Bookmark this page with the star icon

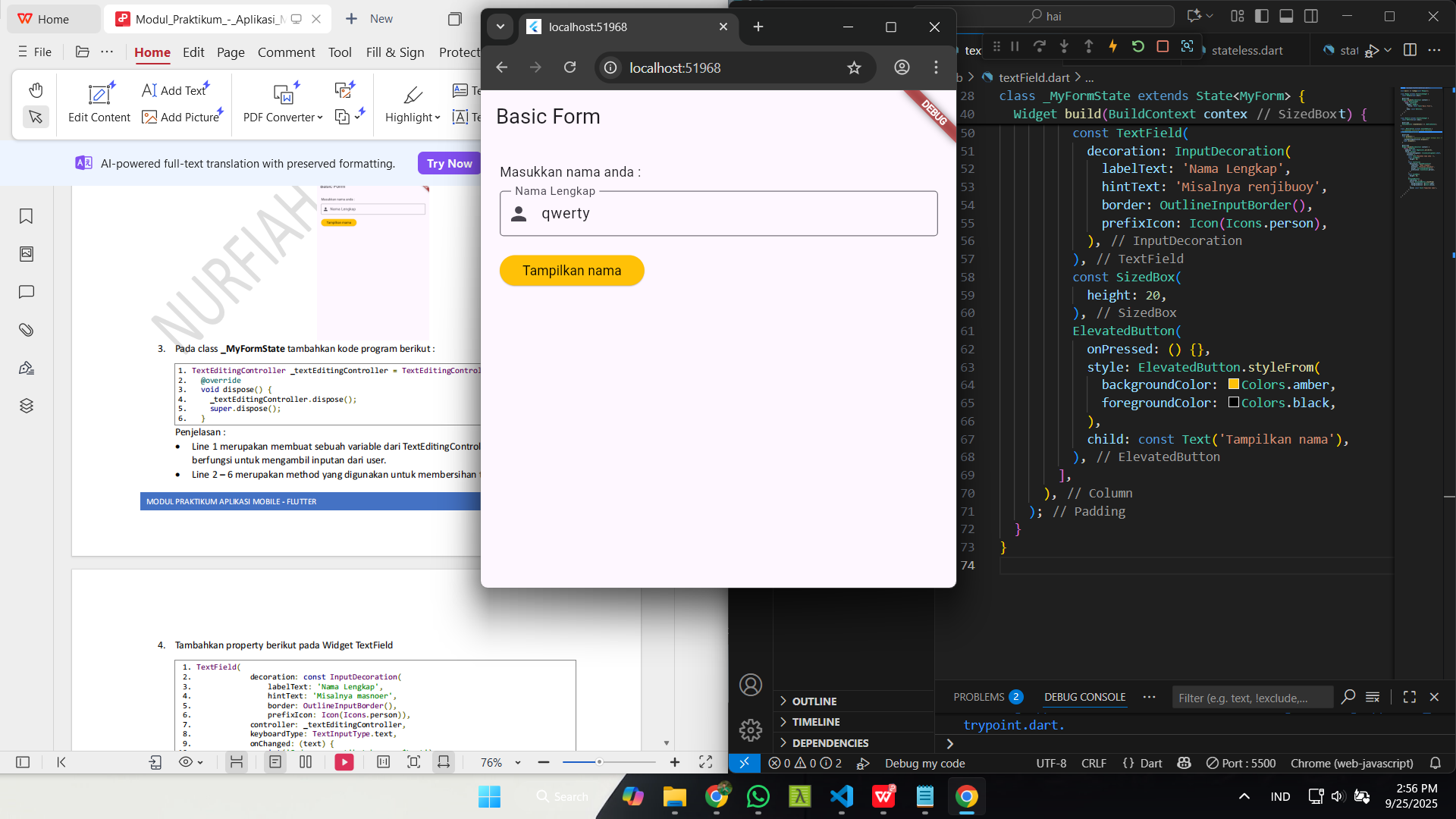pos(854,68)
